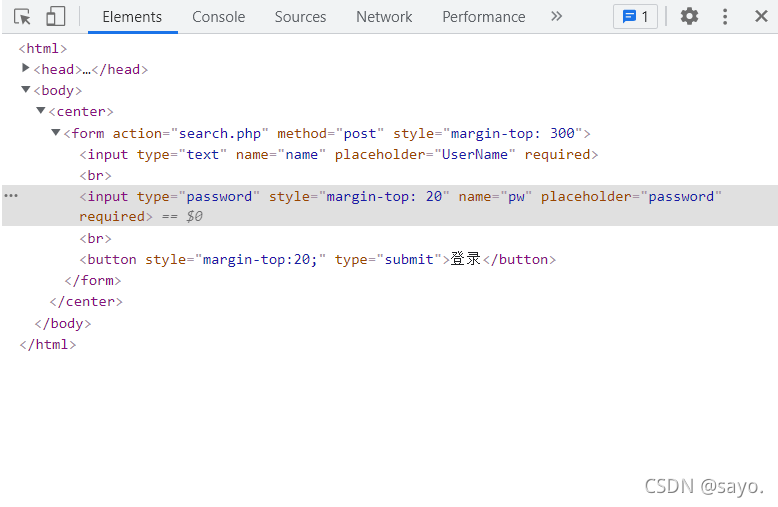The width and height of the screenshot is (778, 507).
Task: Open the issues counter showing 1
Action: 635,17
